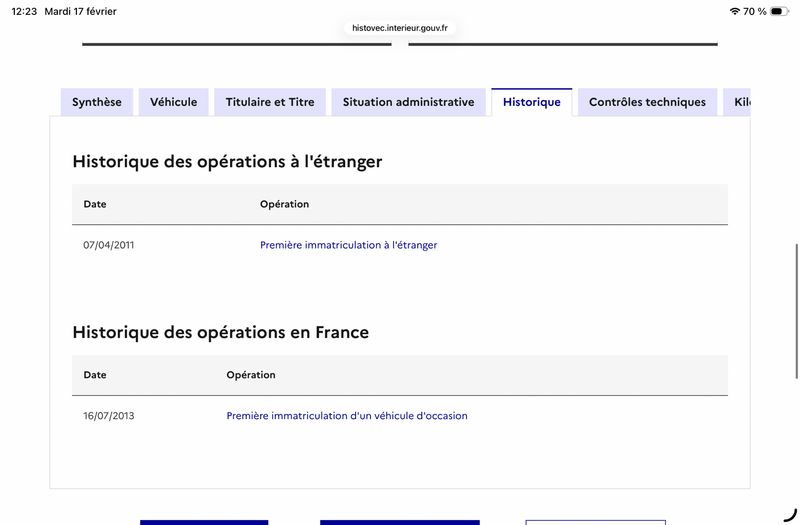Tap the Wi-Fi status icon
800x525 pixels.
coord(735,11)
